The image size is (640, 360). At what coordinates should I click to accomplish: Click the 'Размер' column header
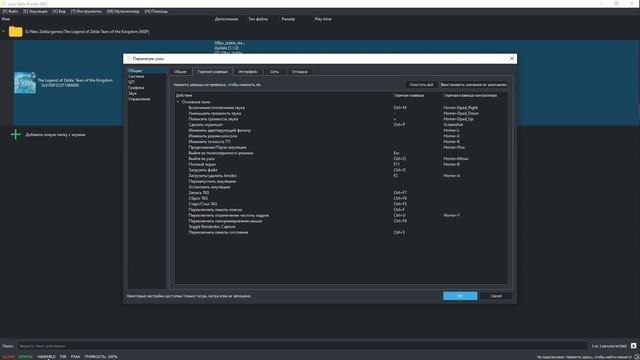(288, 19)
